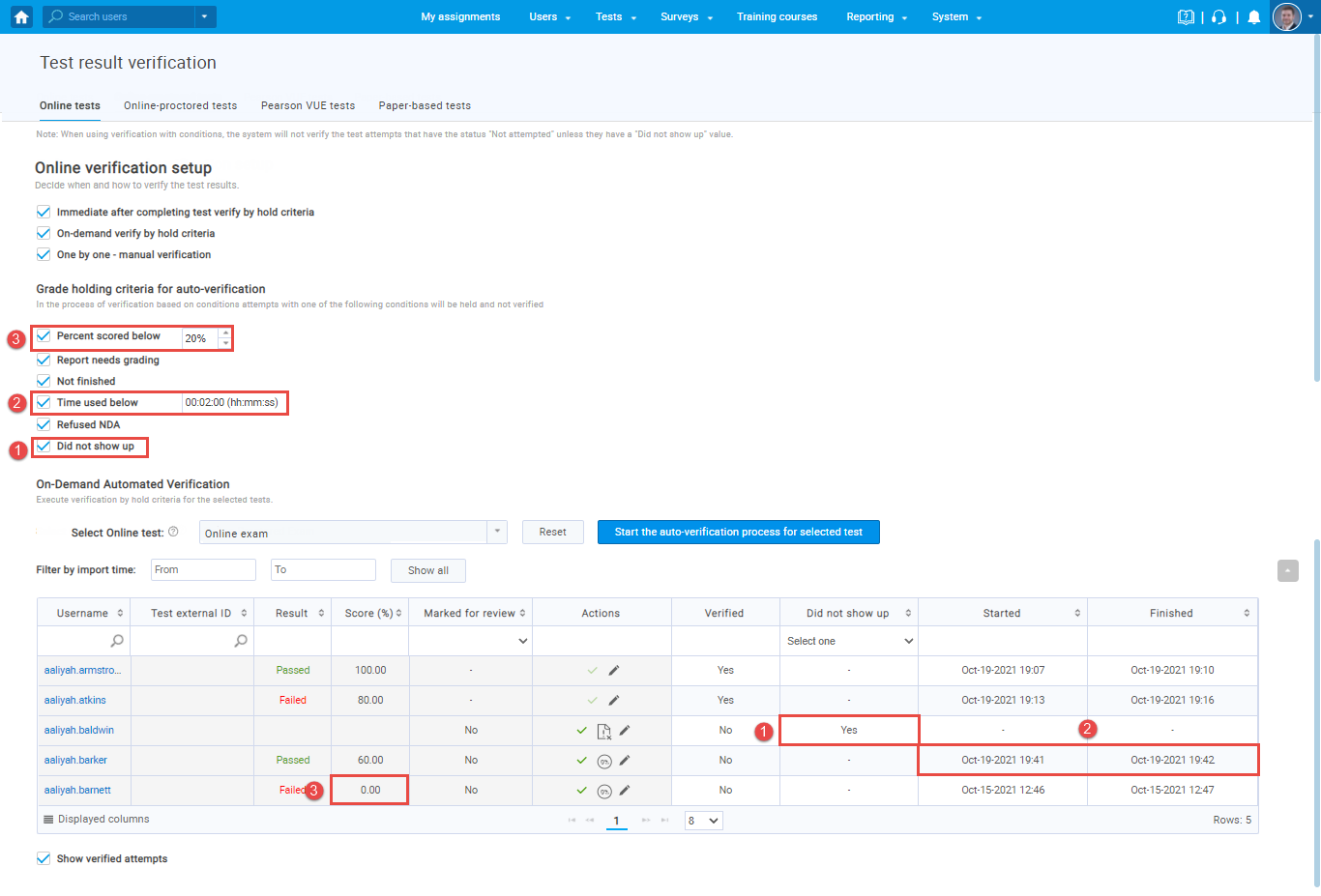Start the auto-verification process for selected test
This screenshot has width=1321, height=896.
[x=738, y=533]
